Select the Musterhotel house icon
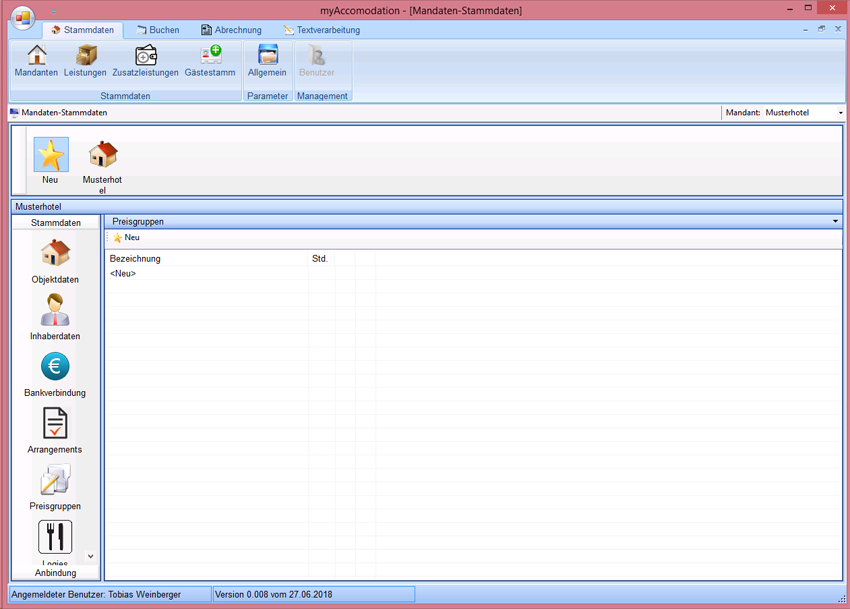The width and height of the screenshot is (850, 609). [x=102, y=157]
